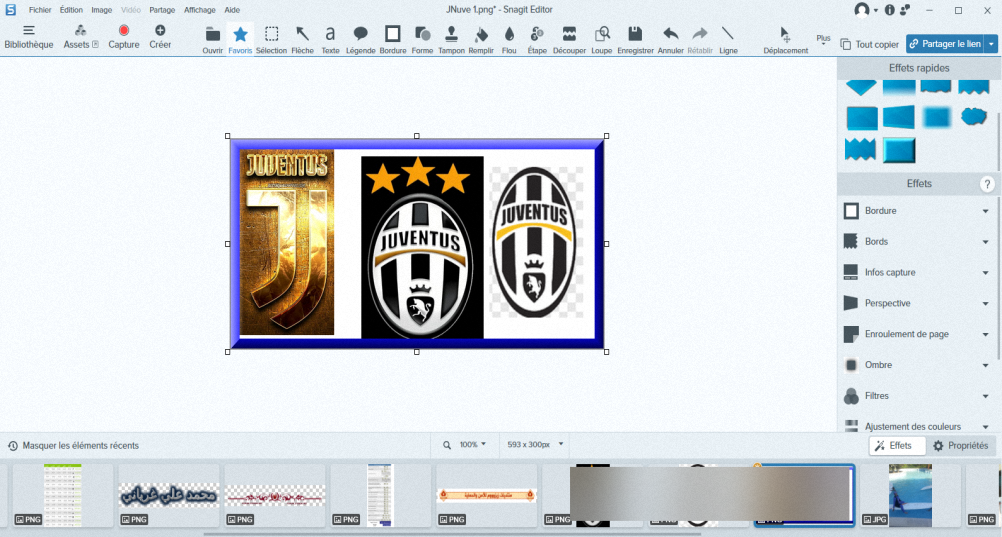This screenshot has height=537, width=1002.
Task: Open the orange banner PNG thumbnail
Action: pos(487,495)
